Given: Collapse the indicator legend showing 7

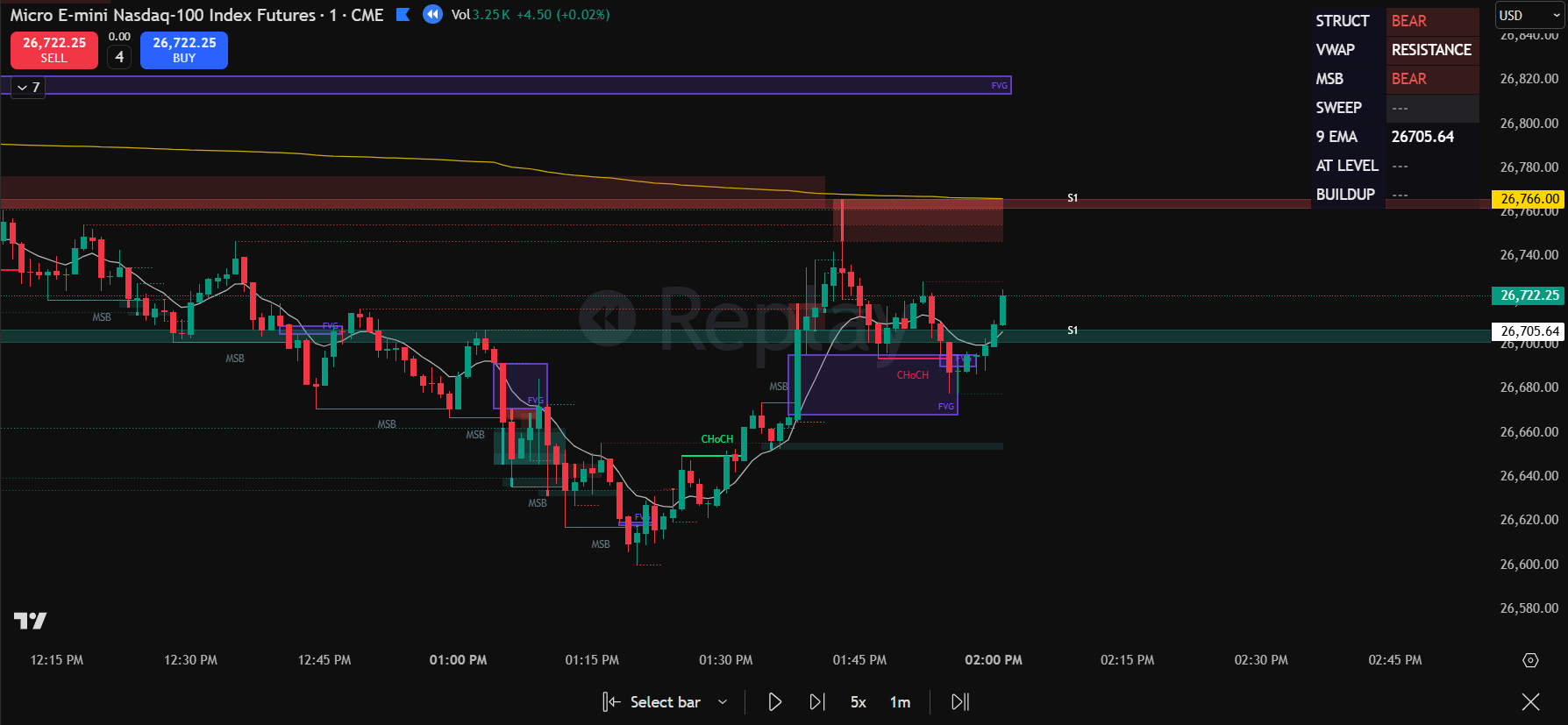Looking at the screenshot, I should (28, 88).
